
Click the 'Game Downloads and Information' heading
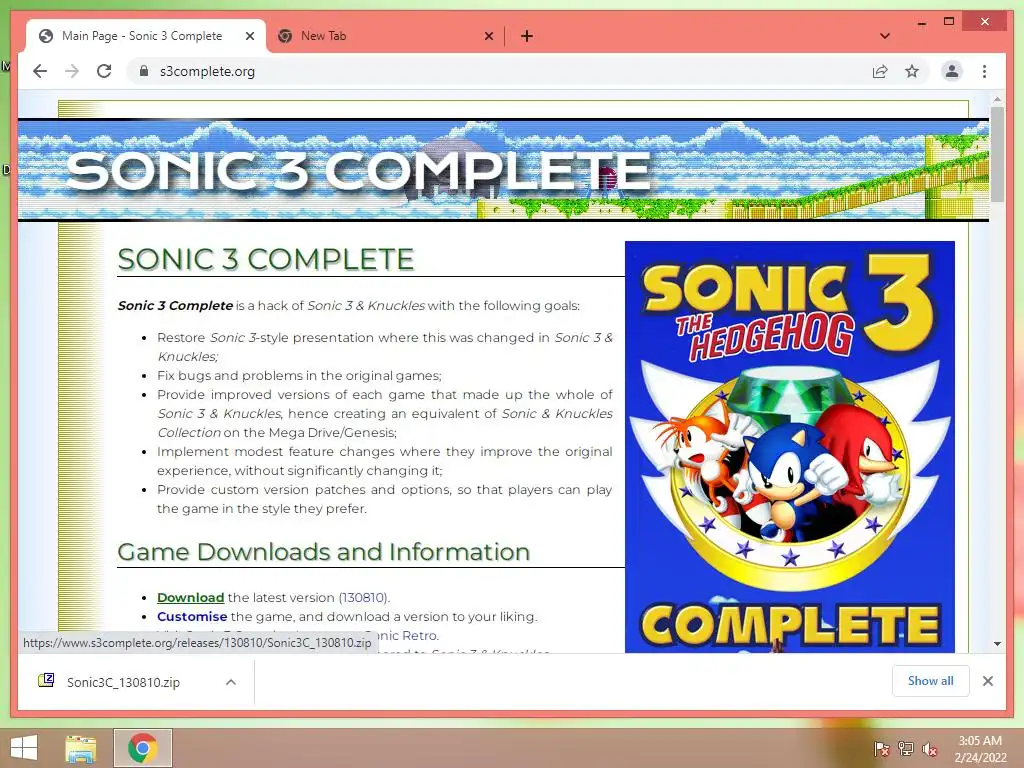tap(323, 552)
